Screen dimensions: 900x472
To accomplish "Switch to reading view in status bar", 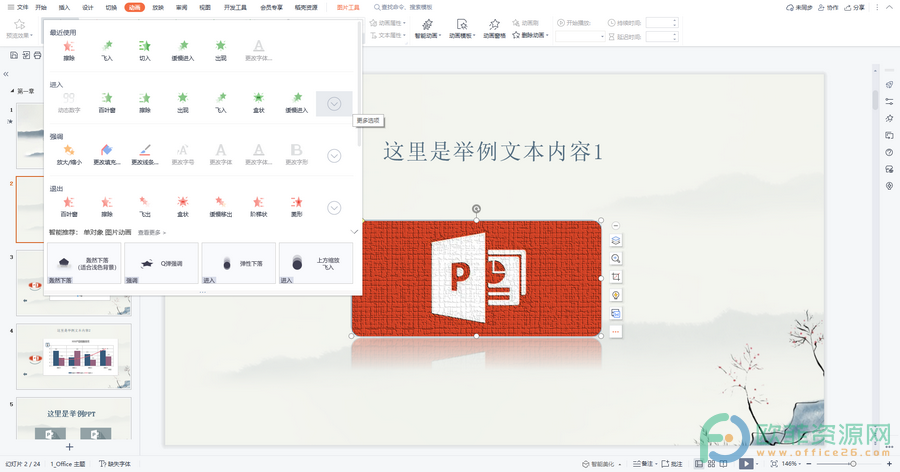I will (x=723, y=463).
